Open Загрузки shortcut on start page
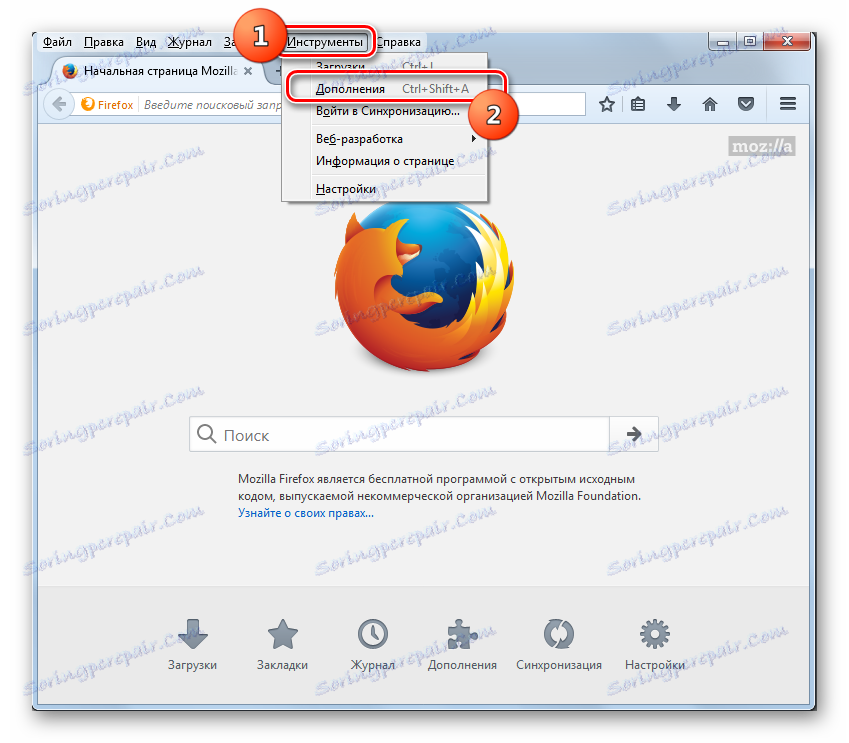The height and width of the screenshot is (743, 849). tap(192, 645)
